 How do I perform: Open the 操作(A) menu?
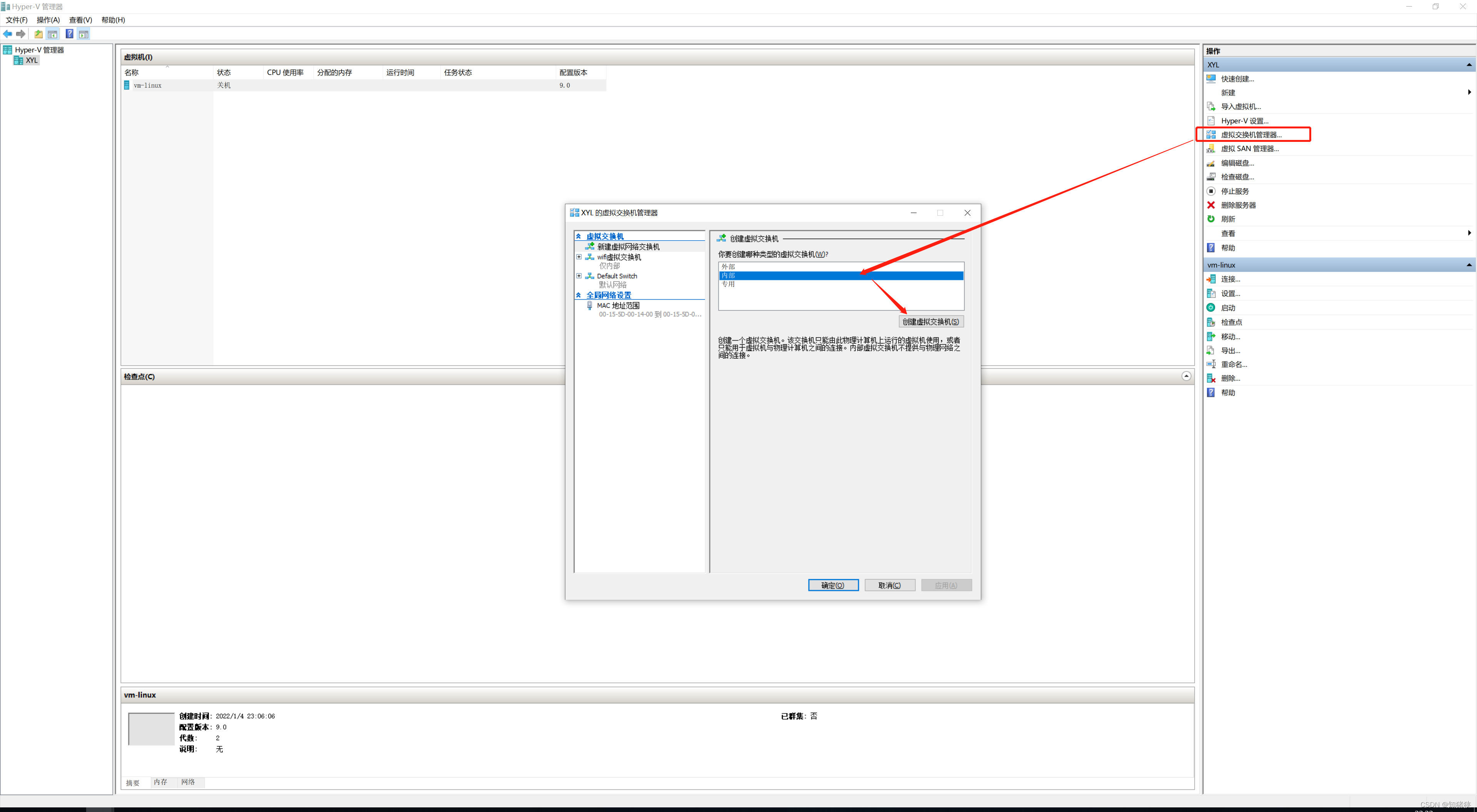48,20
